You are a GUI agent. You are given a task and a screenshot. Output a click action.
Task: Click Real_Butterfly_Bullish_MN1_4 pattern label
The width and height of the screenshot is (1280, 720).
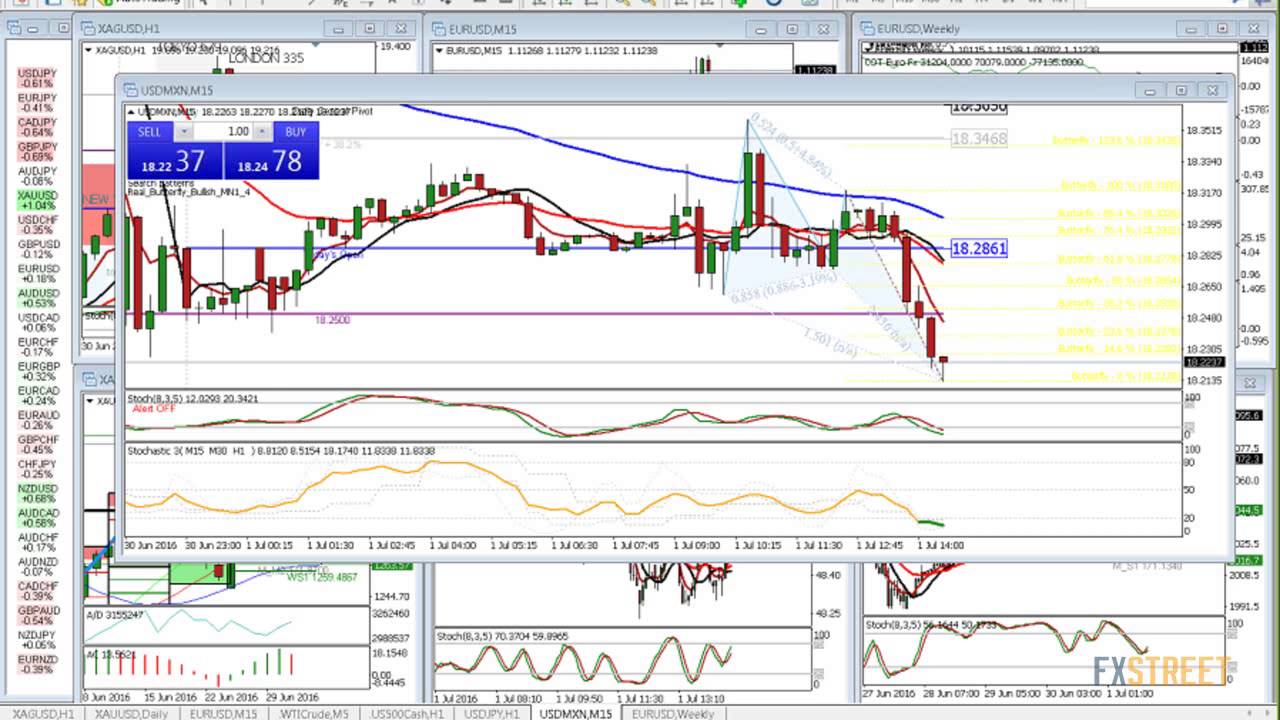pyautogui.click(x=188, y=193)
